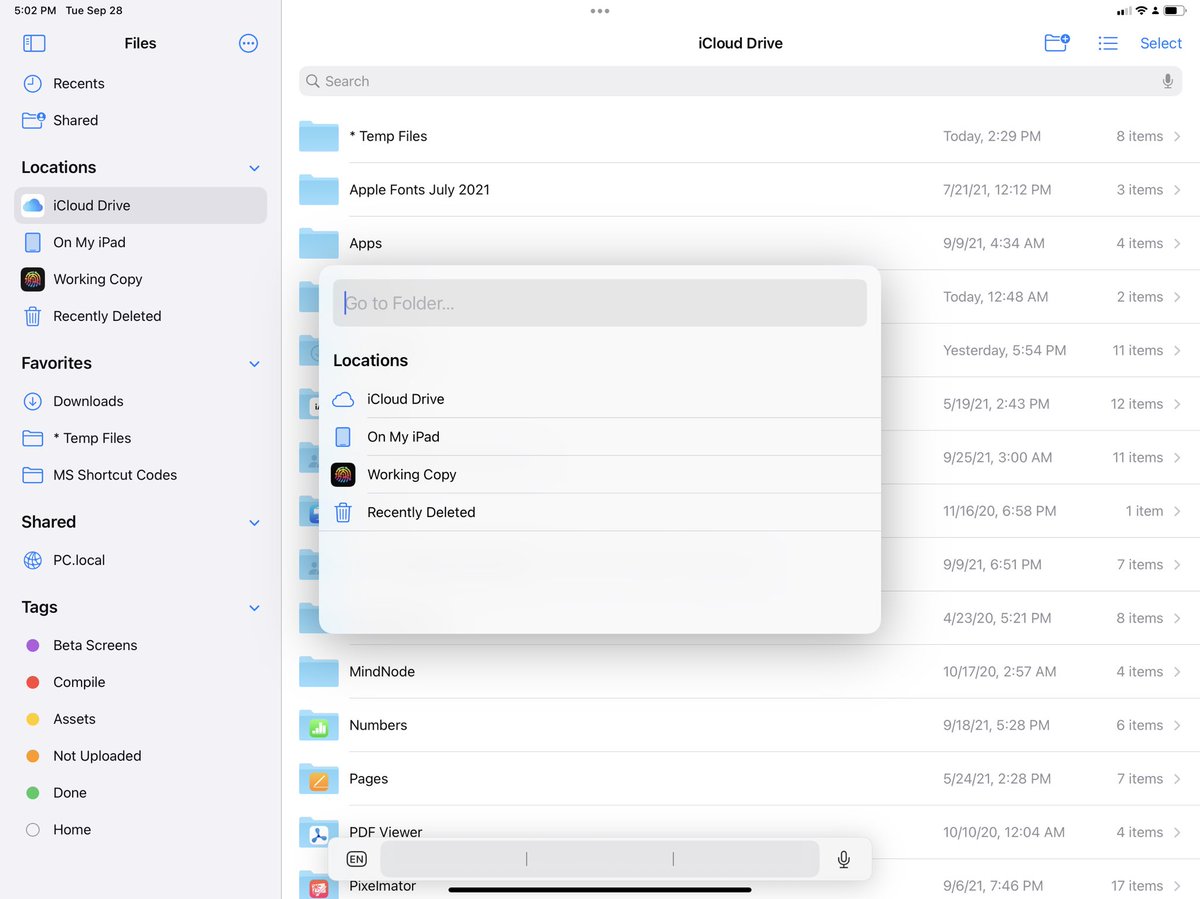The image size is (1200, 899).
Task: Open MS Shortcut Codes favorite
Action: 140,475
